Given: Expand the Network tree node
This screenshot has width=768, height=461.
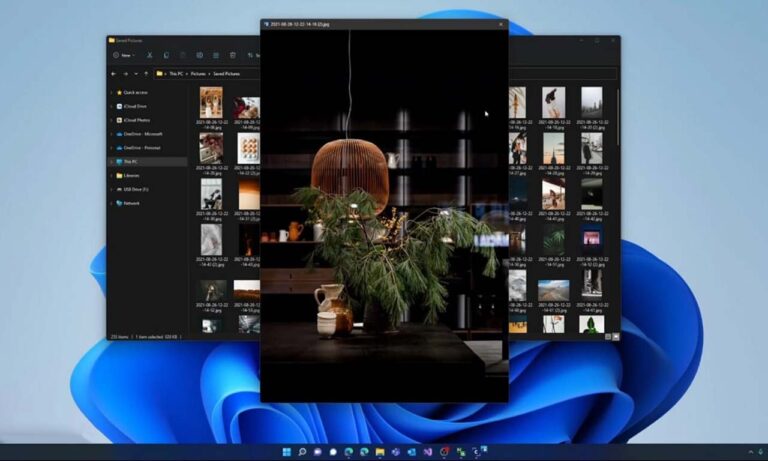Looking at the screenshot, I should pos(112,203).
